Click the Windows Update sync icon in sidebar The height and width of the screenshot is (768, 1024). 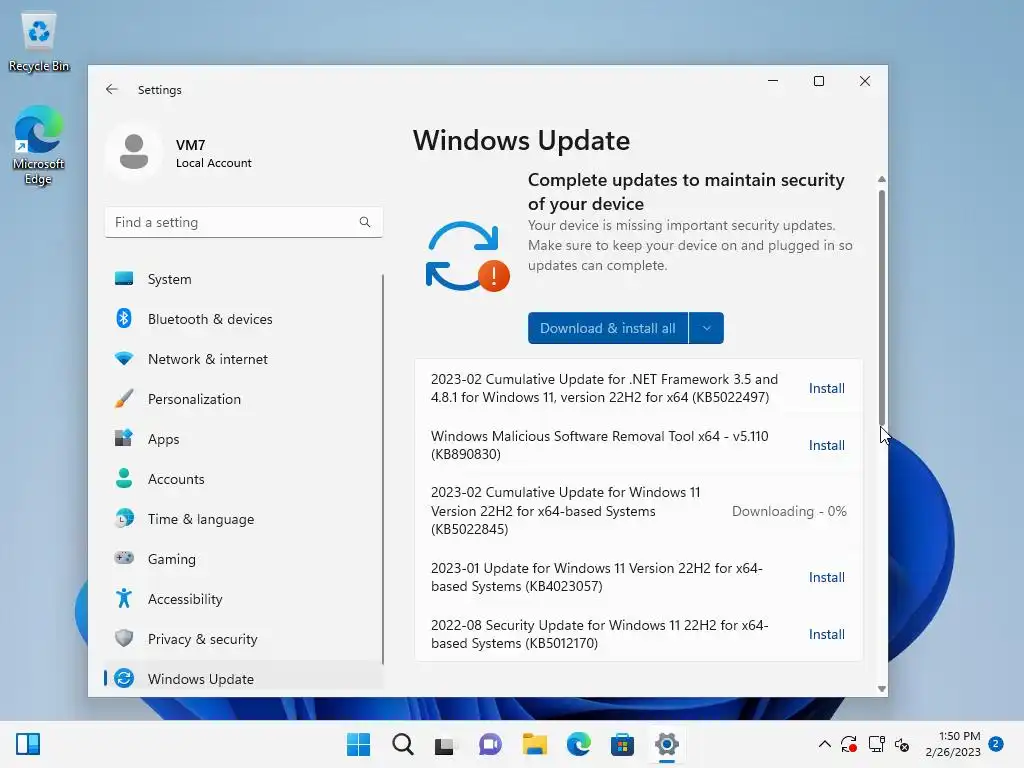(123, 679)
